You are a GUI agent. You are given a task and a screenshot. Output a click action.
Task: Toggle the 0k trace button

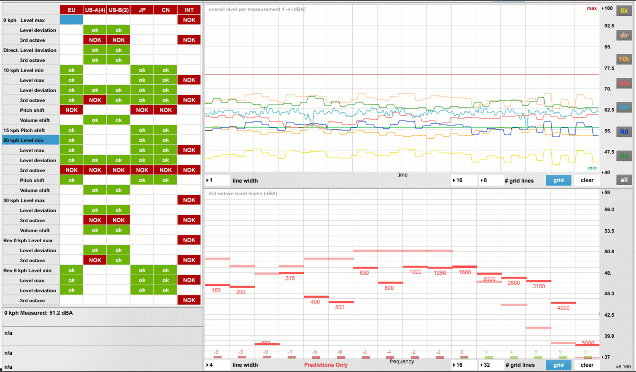(x=624, y=11)
